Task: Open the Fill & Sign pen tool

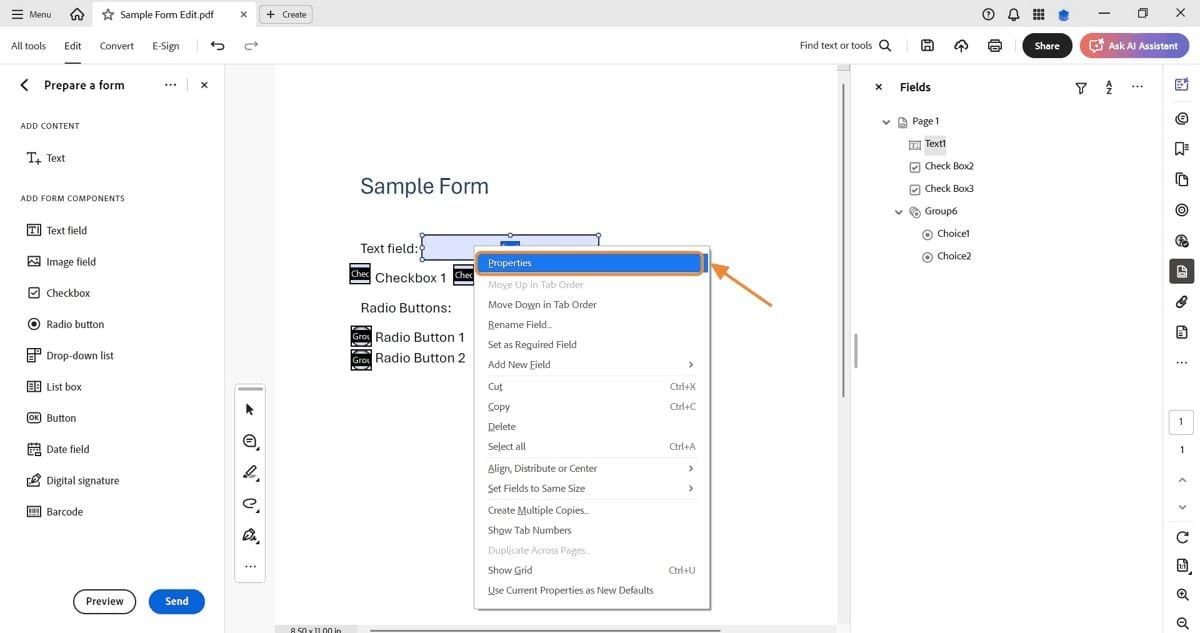Action: click(x=250, y=536)
